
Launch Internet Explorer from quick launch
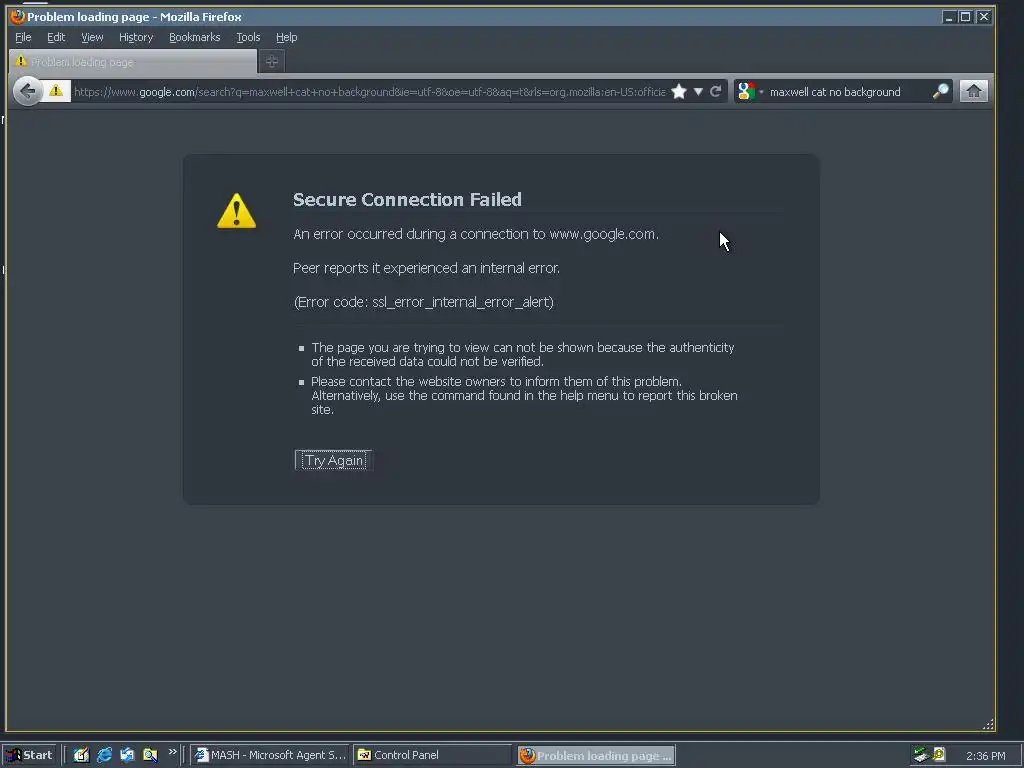point(104,755)
